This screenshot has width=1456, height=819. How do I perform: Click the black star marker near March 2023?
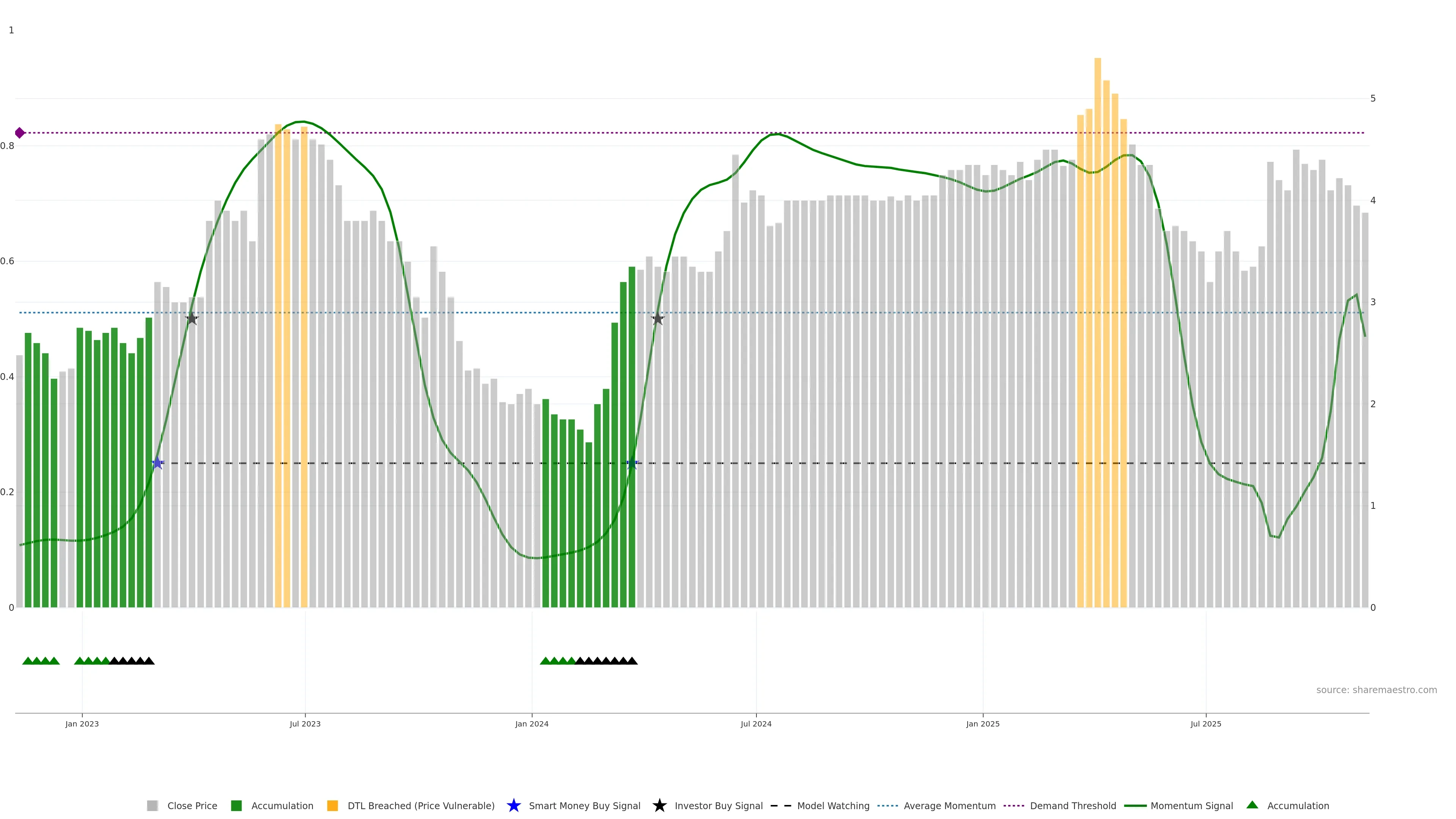pos(191,319)
